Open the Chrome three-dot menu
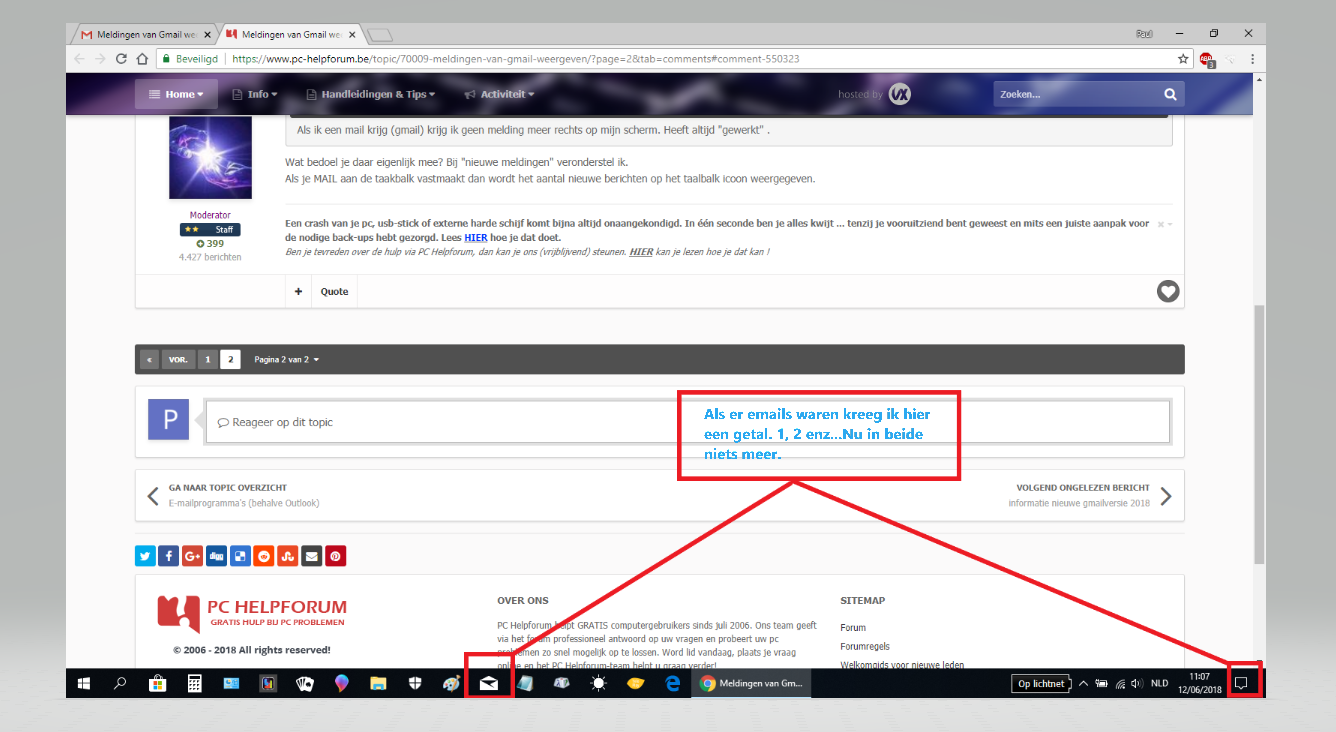This screenshot has height=732, width=1336. pos(1253,58)
